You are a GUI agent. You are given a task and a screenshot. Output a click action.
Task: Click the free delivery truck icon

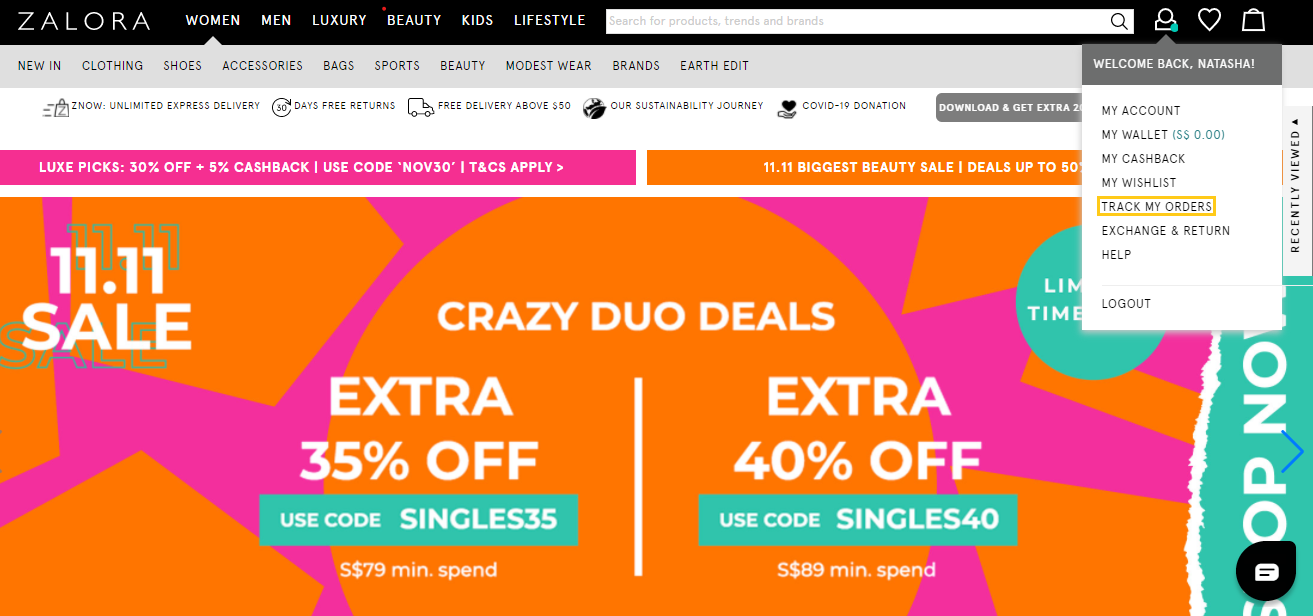pyautogui.click(x=420, y=106)
